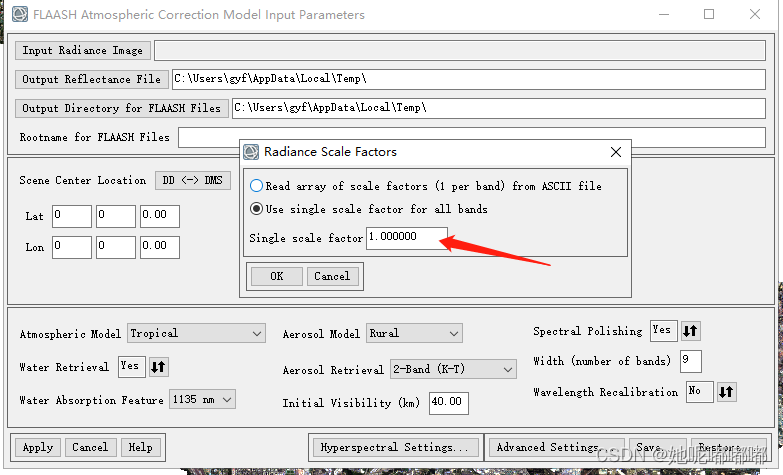Click the empty Input Radiance Image field
The height and width of the screenshot is (475, 783).
pos(460,50)
